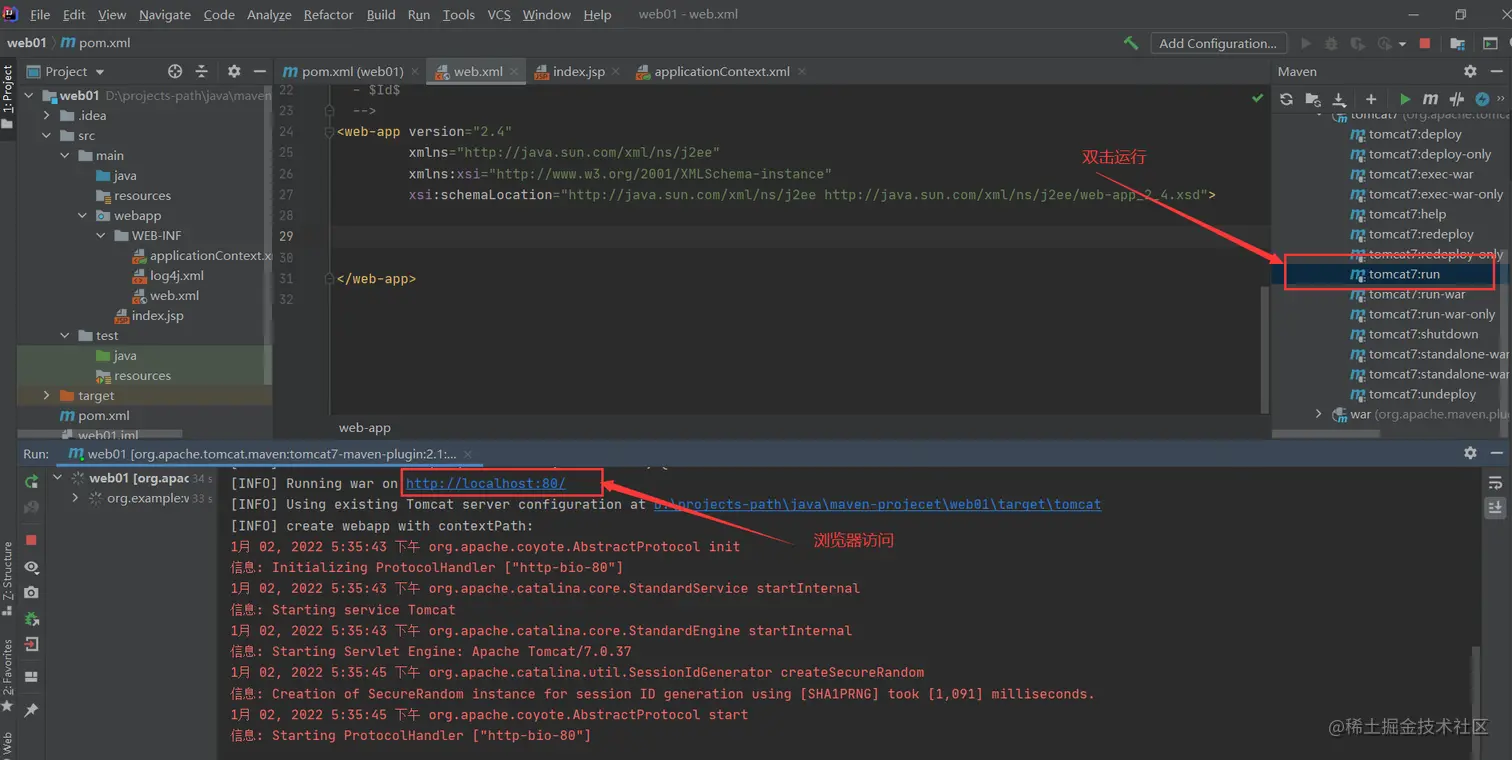1512x760 pixels.
Task: Pin the Run tab with pin icon
Action: click(x=31, y=710)
